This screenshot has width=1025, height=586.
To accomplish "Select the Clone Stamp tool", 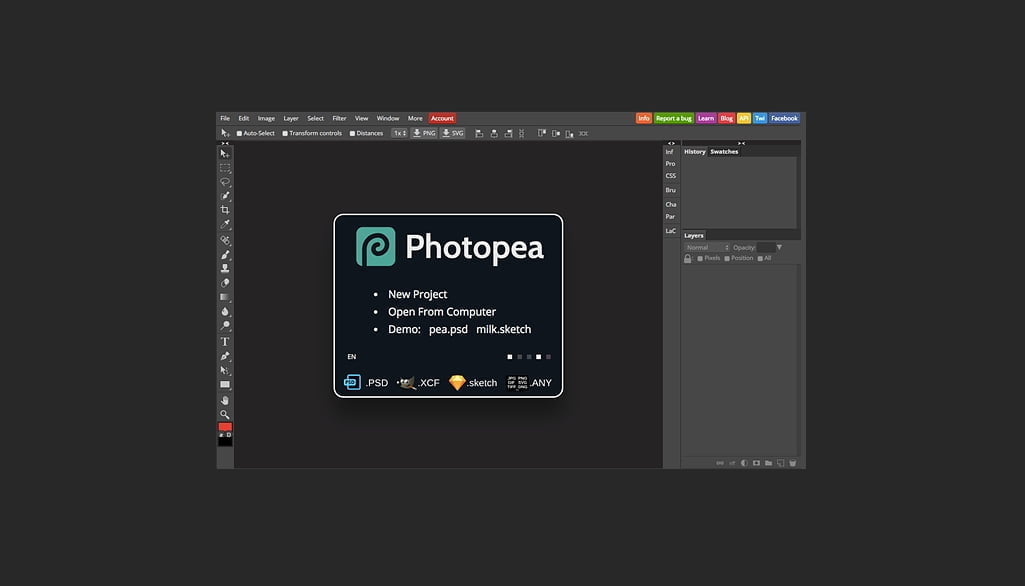I will click(225, 268).
